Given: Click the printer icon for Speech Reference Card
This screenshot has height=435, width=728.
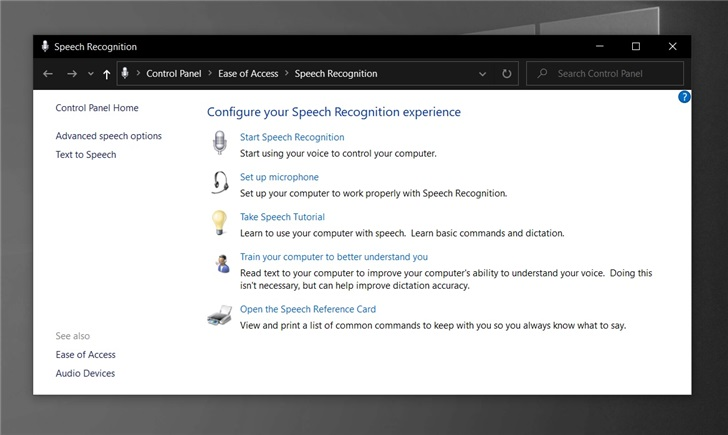Looking at the screenshot, I should click(219, 317).
